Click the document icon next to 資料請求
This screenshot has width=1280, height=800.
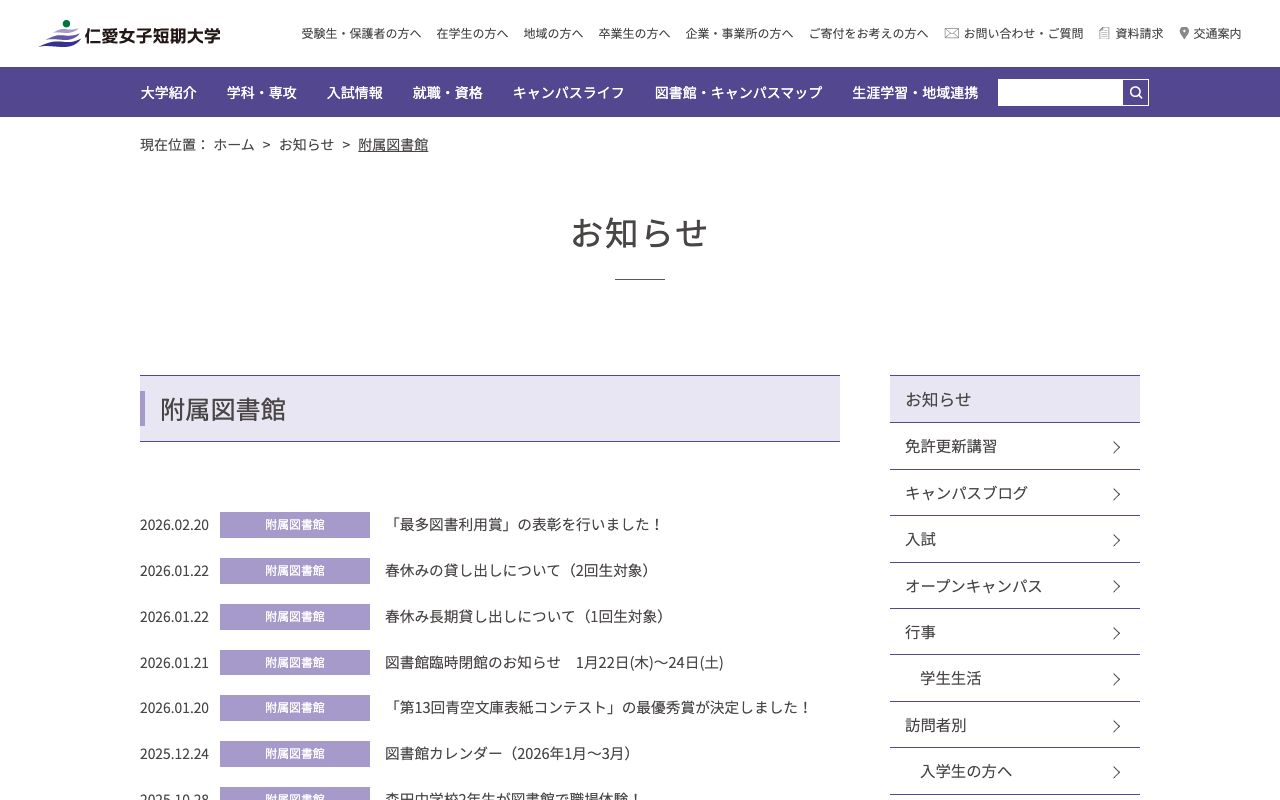coord(1103,33)
